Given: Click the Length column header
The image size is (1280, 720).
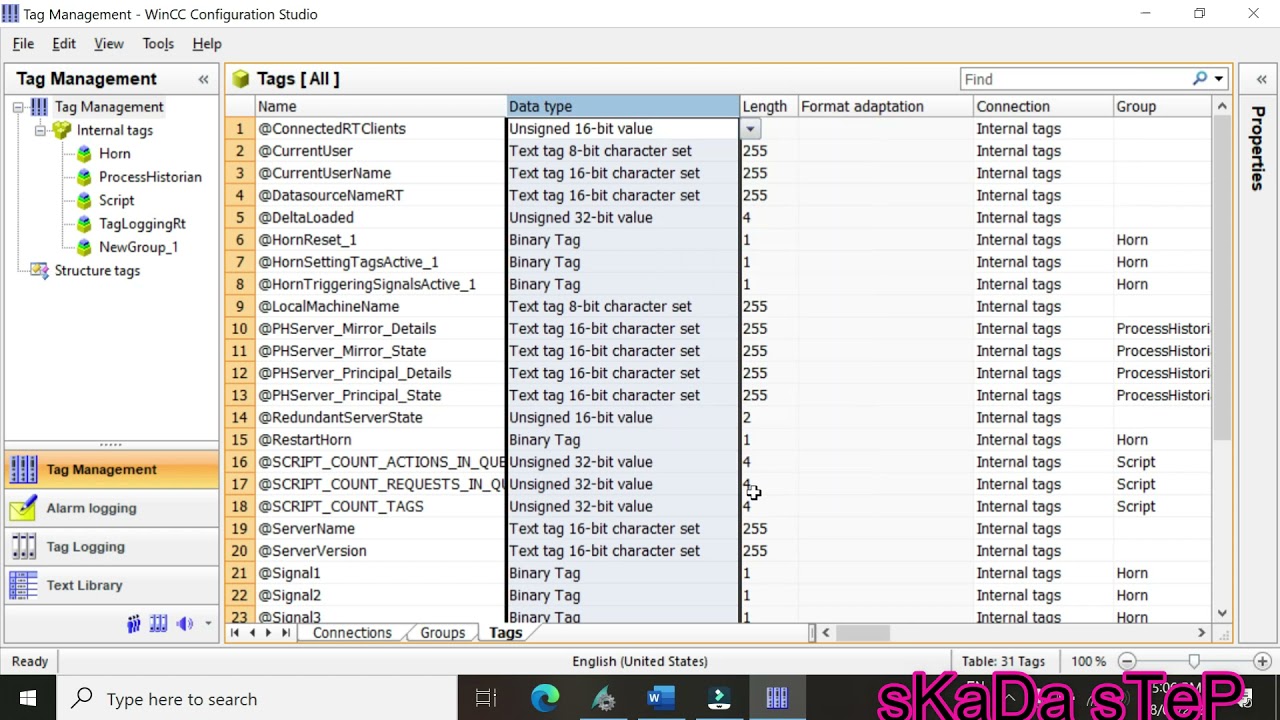Looking at the screenshot, I should (x=768, y=106).
